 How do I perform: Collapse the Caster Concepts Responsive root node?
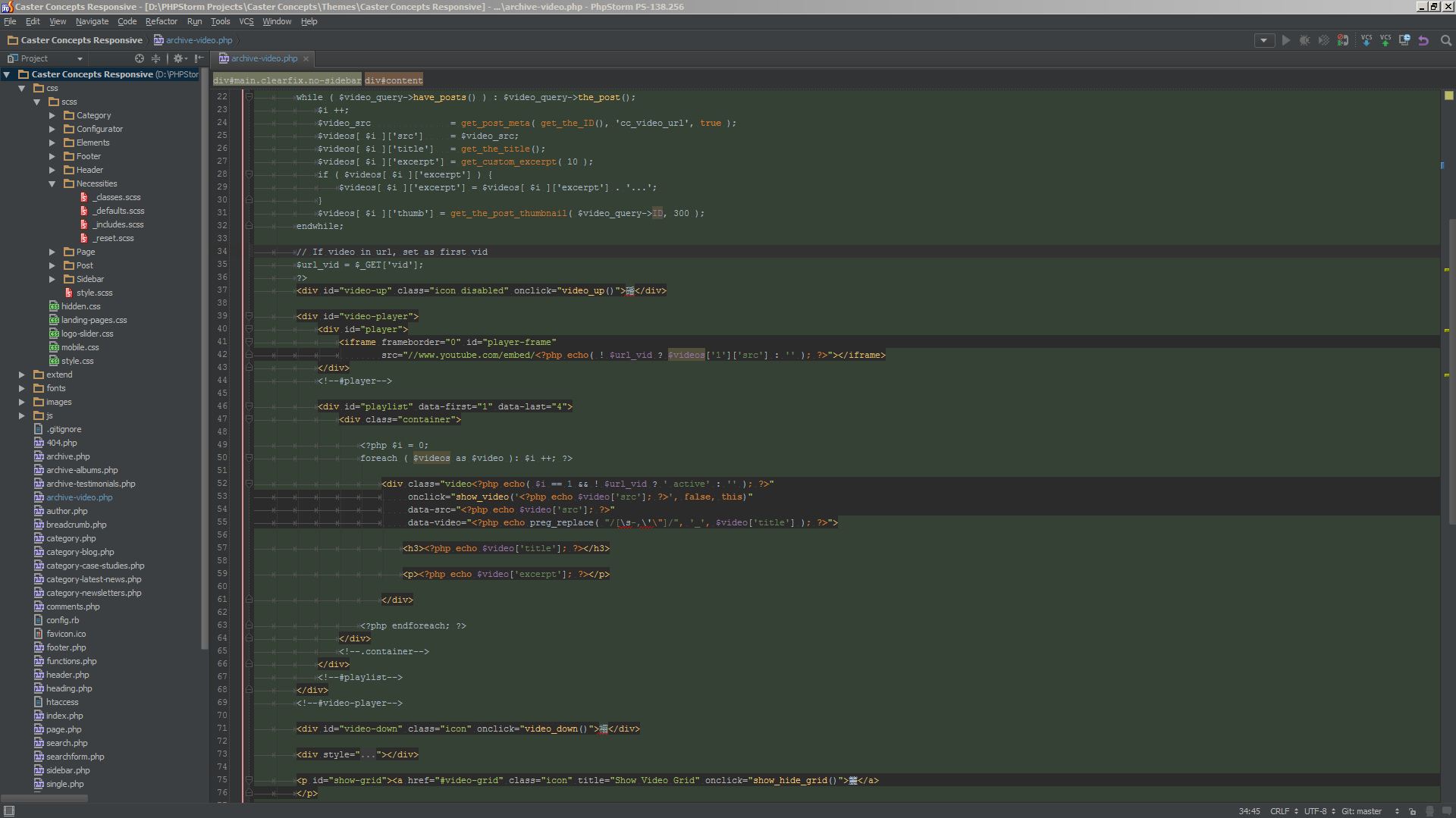click(x=7, y=74)
